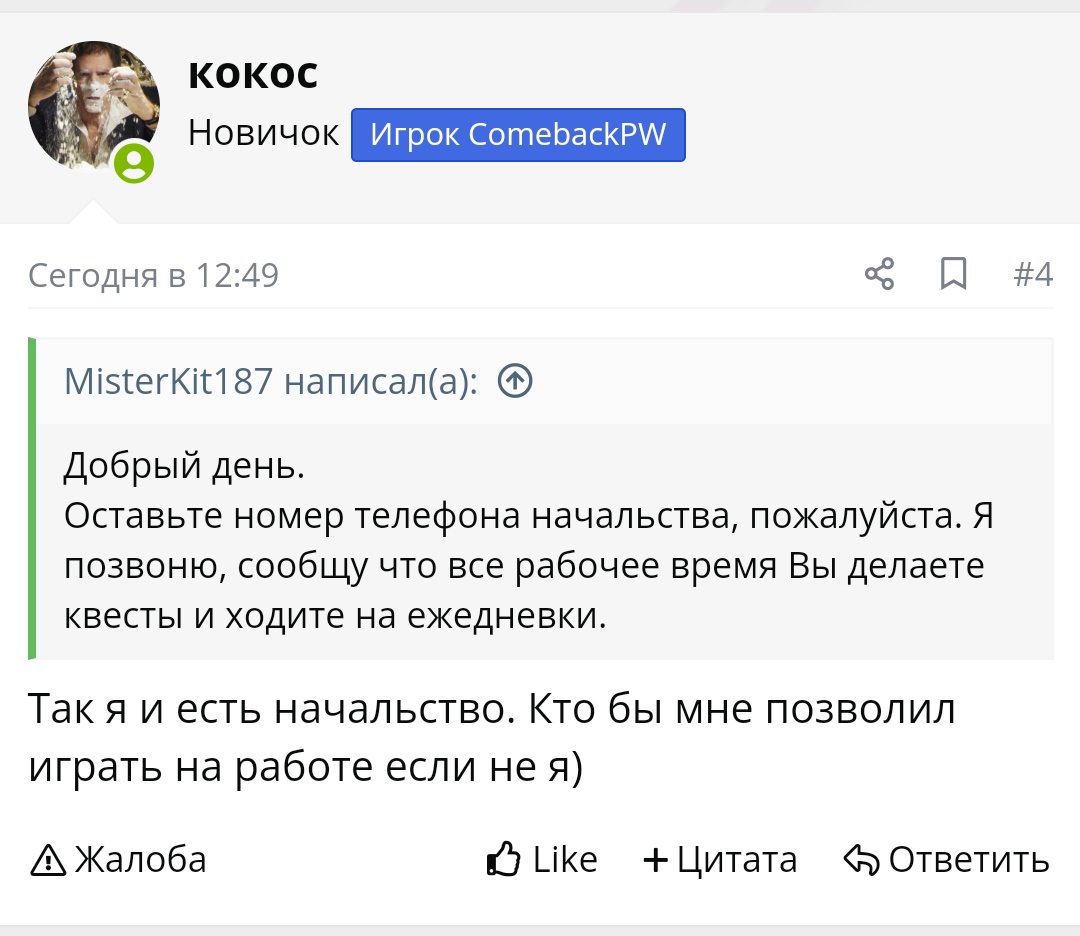Screen dimensions: 1080x936
Task: Click the thumbs-up Like icon
Action: [x=503, y=860]
